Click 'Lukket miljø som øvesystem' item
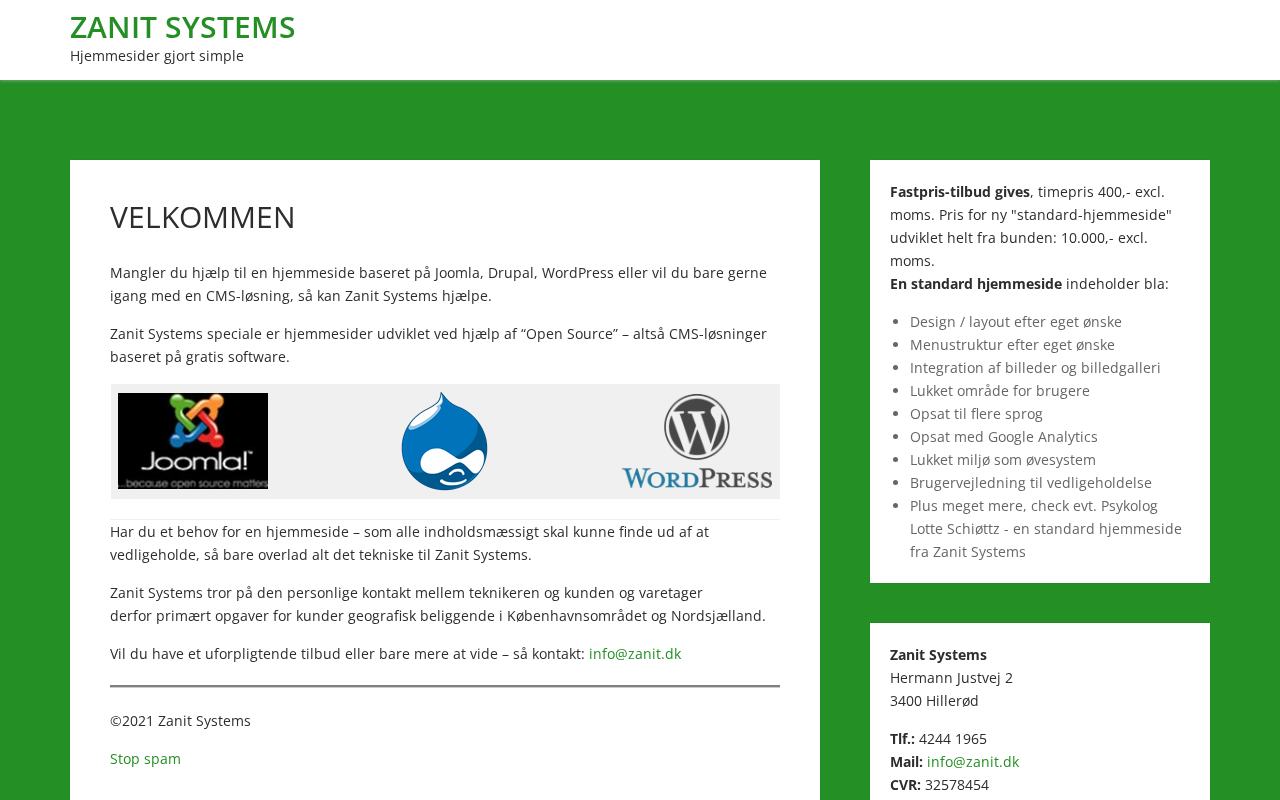Viewport: 1280px width, 800px height. click(x=1003, y=460)
